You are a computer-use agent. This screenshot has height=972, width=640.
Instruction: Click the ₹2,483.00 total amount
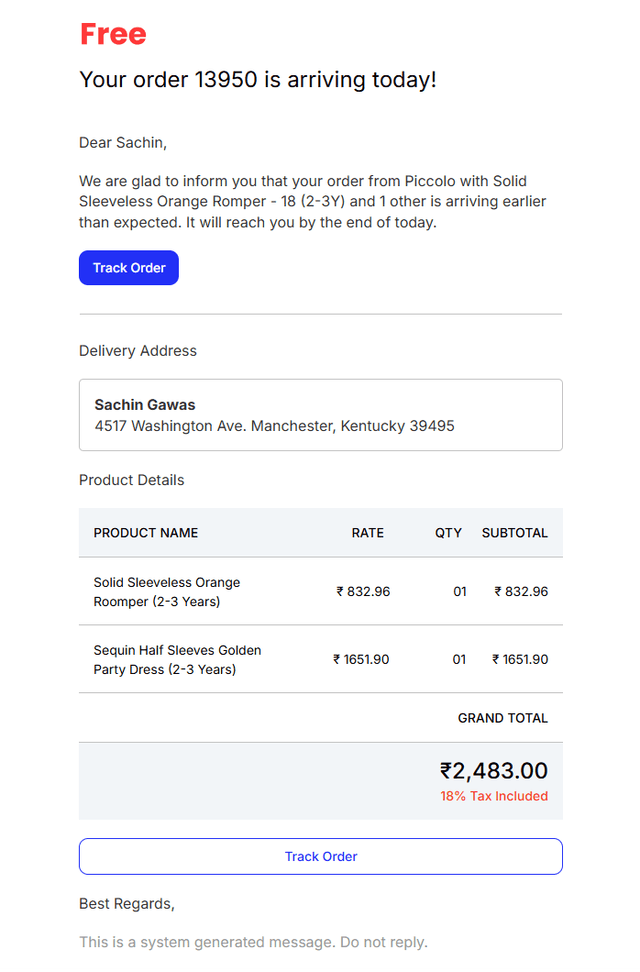click(x=494, y=771)
